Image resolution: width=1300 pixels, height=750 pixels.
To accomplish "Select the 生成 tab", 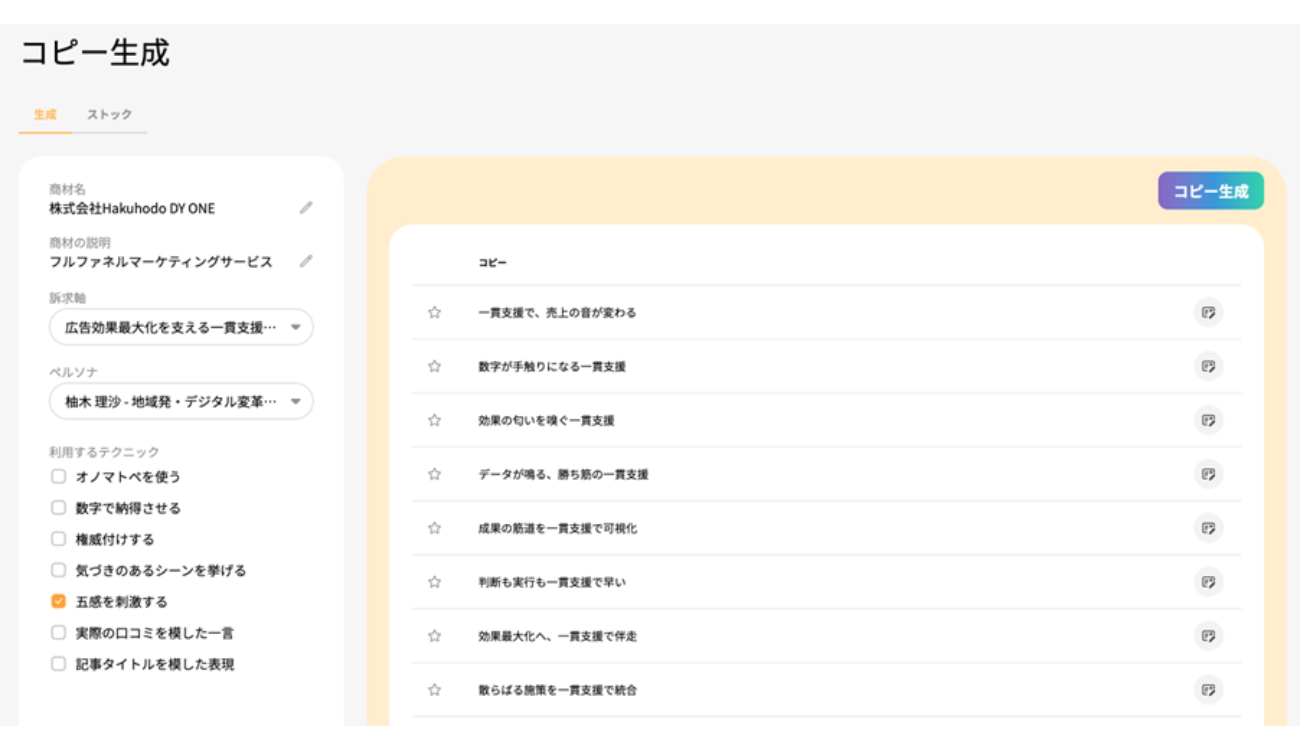I will [x=45, y=115].
